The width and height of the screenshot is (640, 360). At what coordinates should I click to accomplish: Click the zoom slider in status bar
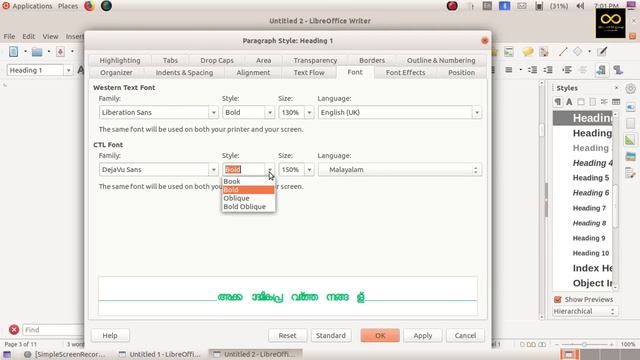click(x=584, y=344)
